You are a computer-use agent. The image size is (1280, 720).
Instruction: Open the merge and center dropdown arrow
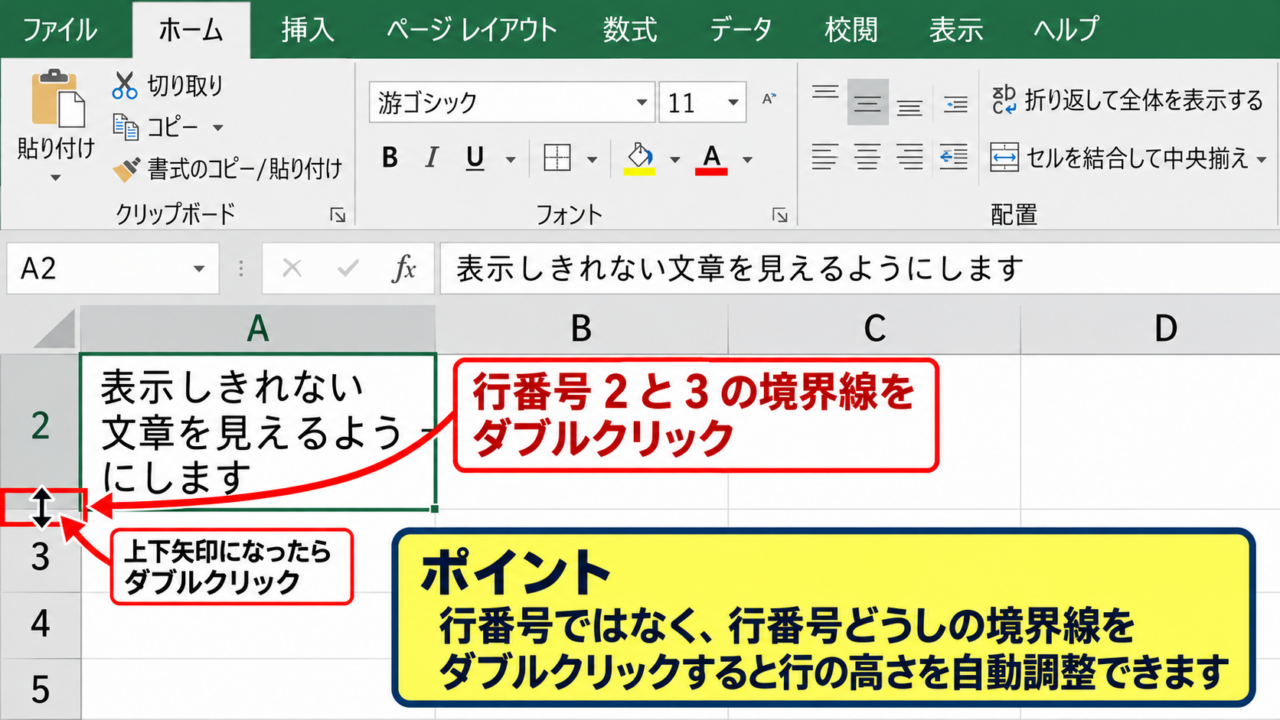(1261, 159)
